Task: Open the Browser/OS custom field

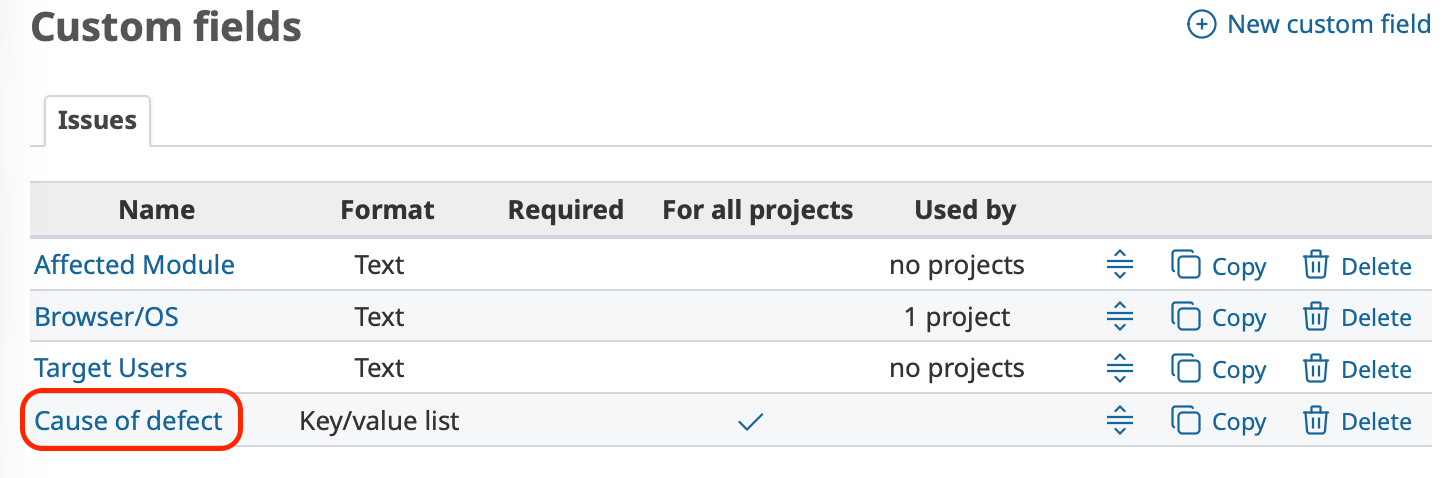Action: click(106, 317)
